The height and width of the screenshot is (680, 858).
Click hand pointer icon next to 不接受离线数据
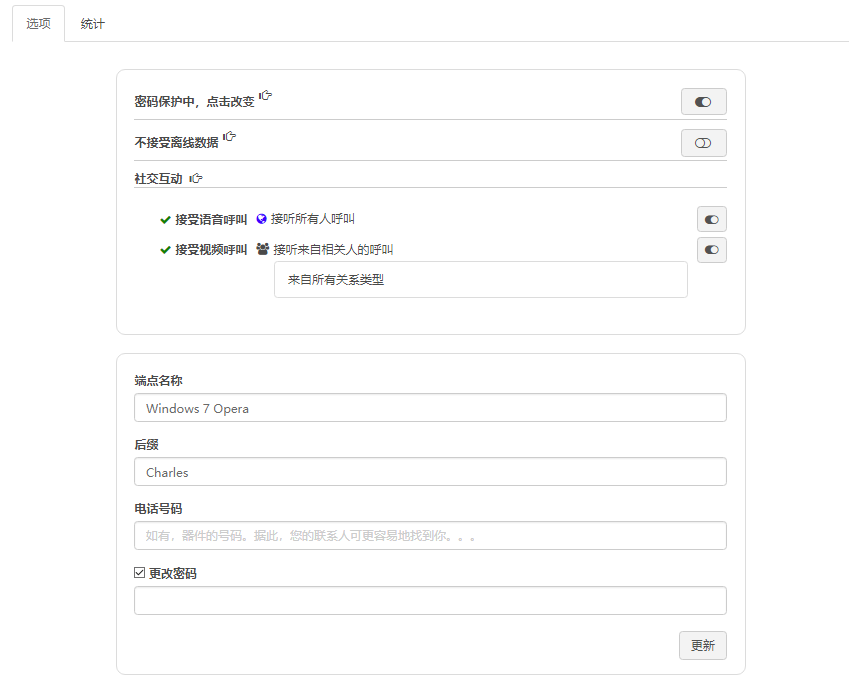point(230,137)
